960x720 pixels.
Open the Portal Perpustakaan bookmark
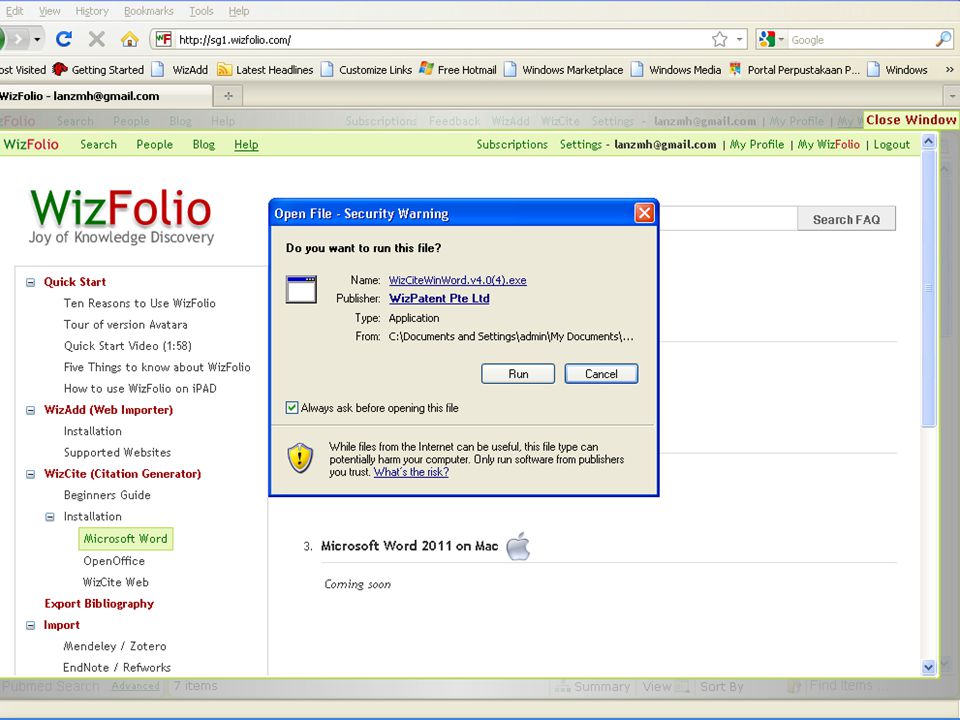click(795, 70)
